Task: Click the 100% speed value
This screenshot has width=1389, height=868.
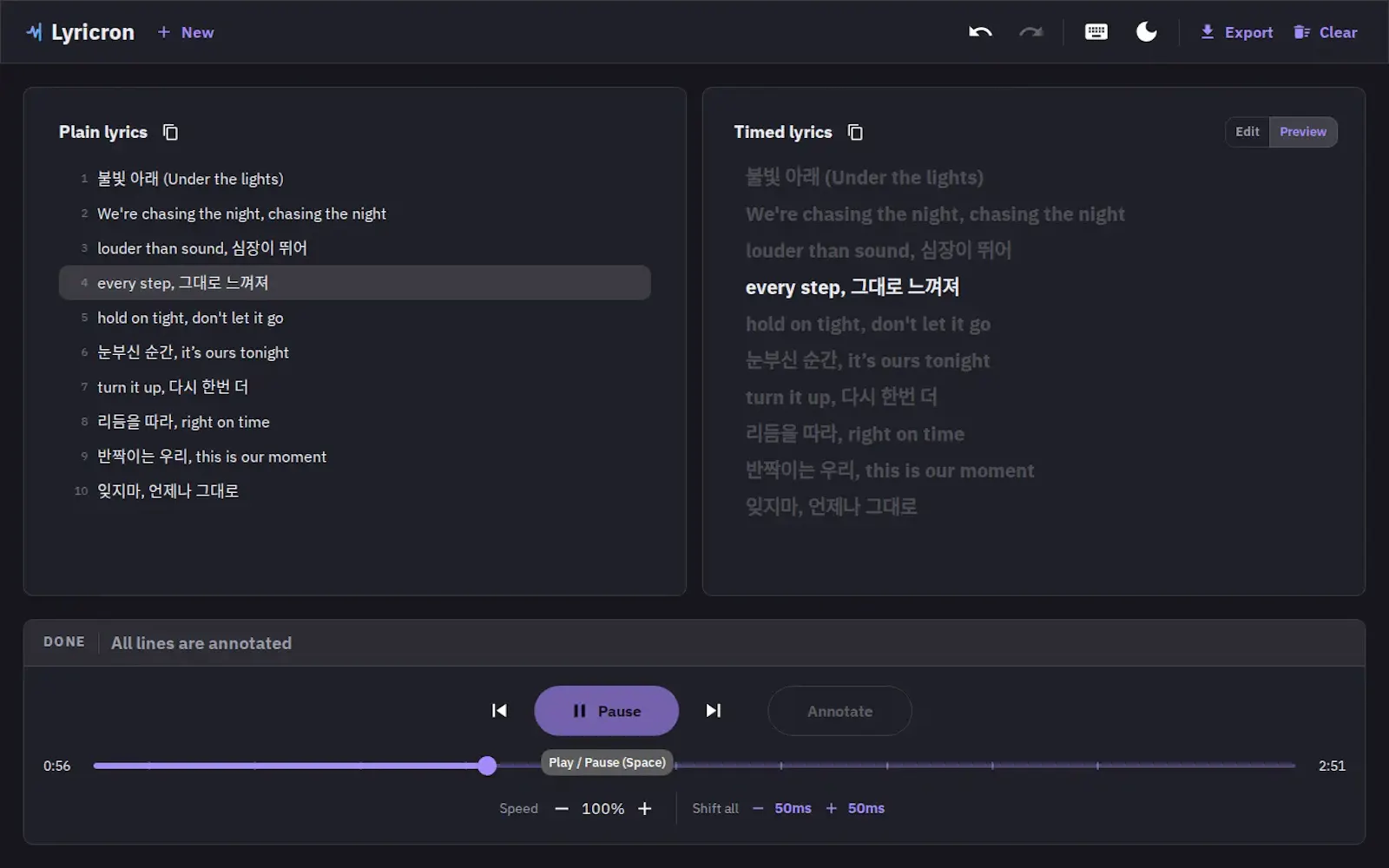Action: click(x=602, y=809)
